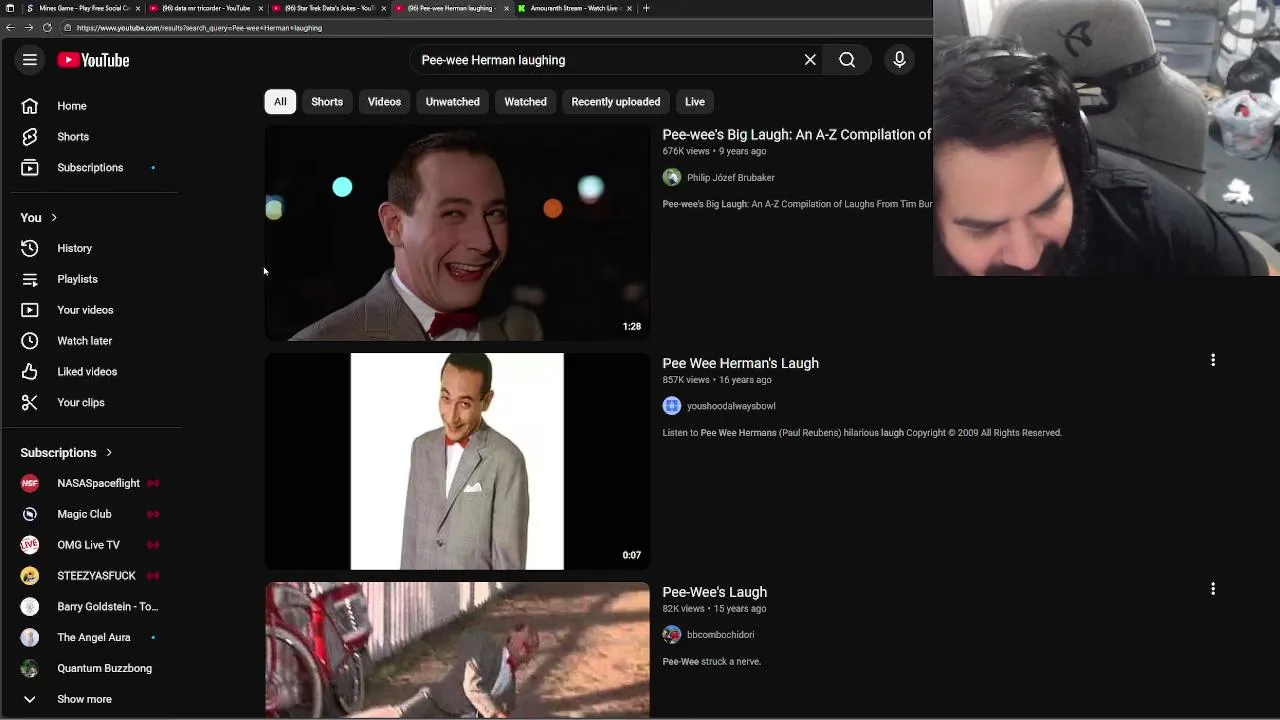Click the browser address bar URL
Screen dimensions: 1280x720
pos(200,28)
